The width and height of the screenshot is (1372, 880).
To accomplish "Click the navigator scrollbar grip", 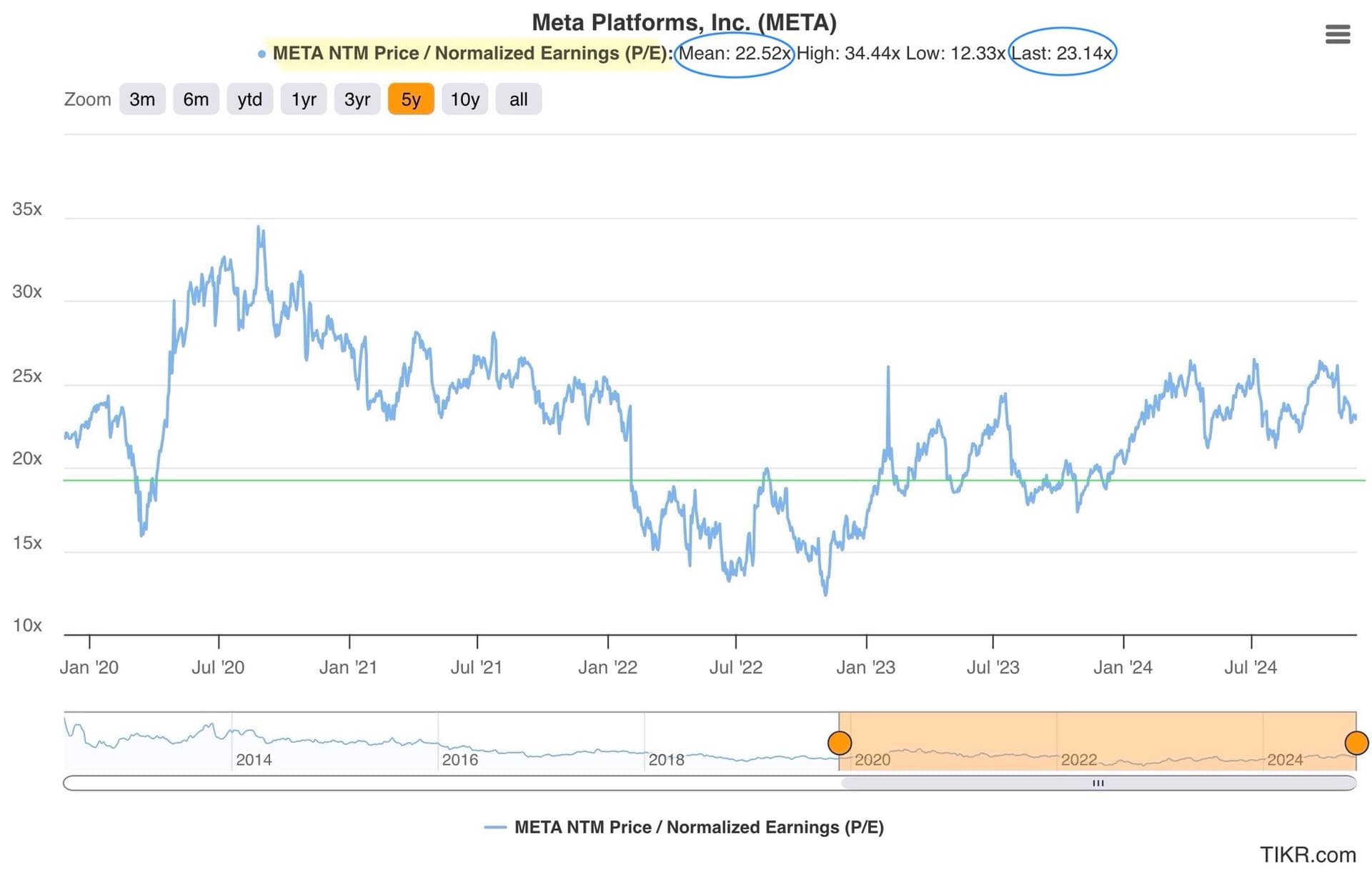I will click(x=1098, y=784).
